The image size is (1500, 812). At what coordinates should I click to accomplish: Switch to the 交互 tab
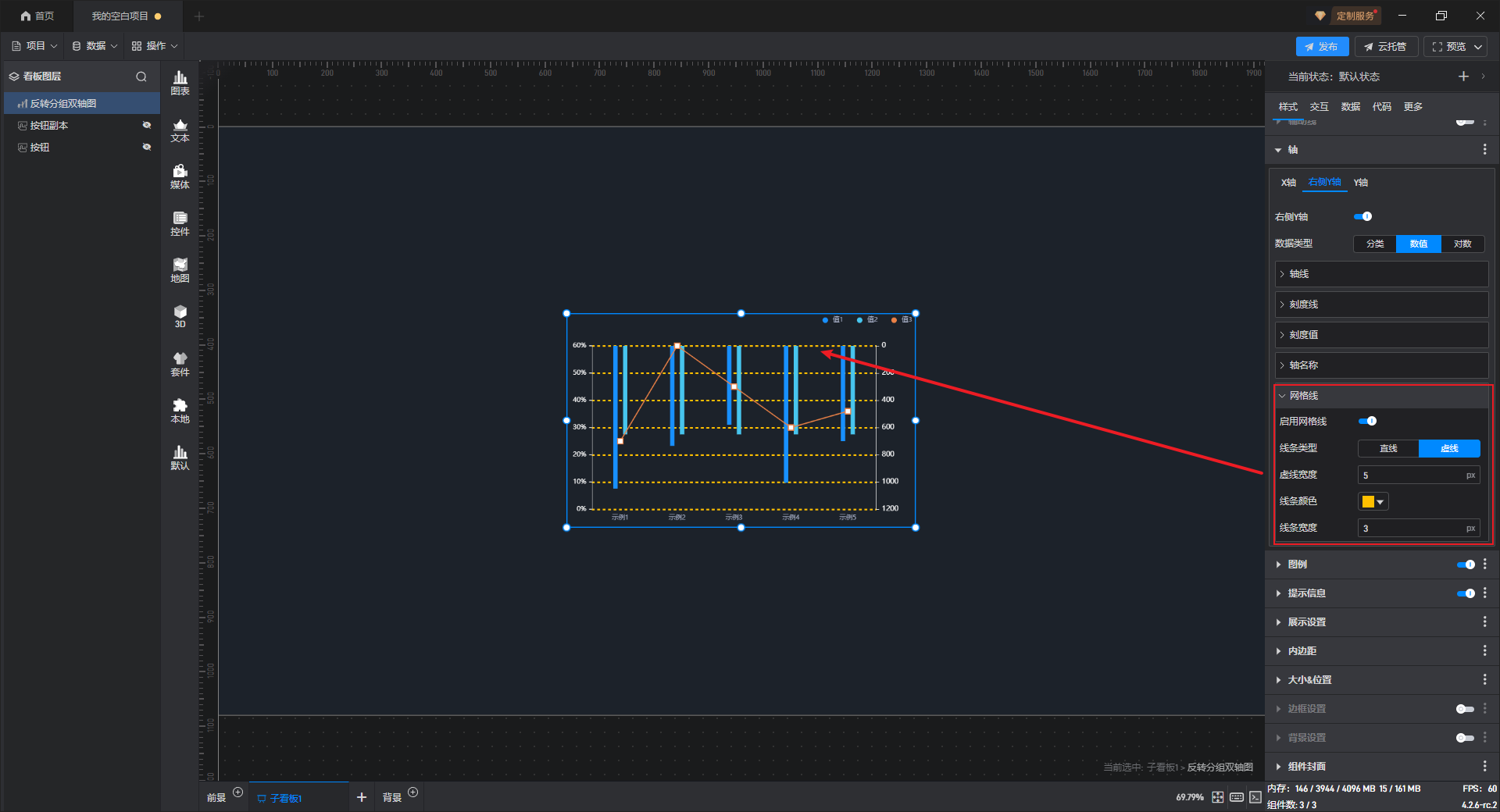[x=1319, y=107]
